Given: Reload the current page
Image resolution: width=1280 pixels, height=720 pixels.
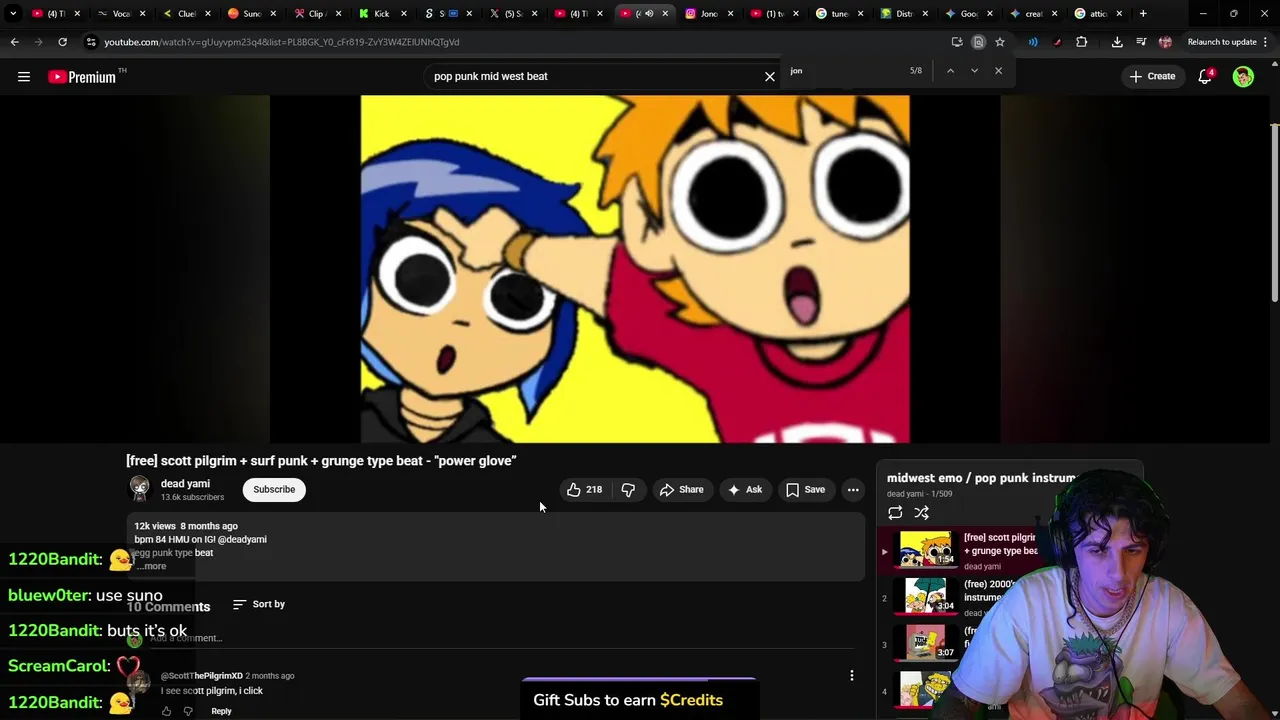Looking at the screenshot, I should 62,42.
